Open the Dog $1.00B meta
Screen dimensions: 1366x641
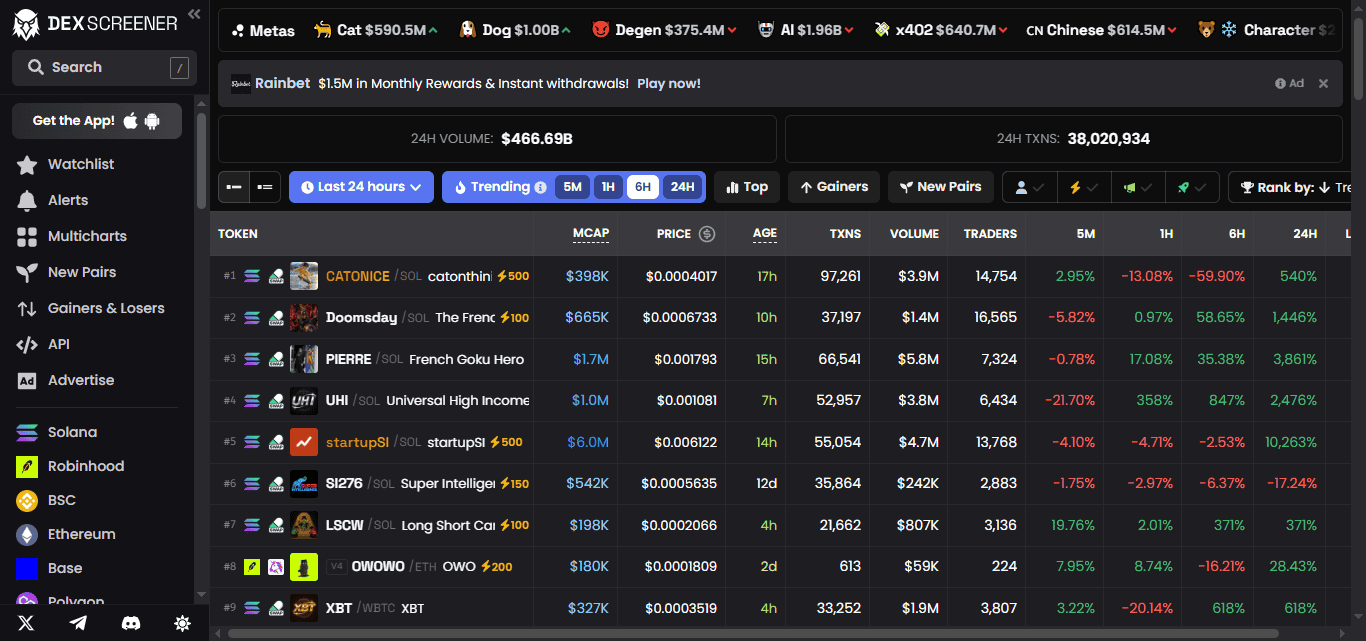coord(515,30)
